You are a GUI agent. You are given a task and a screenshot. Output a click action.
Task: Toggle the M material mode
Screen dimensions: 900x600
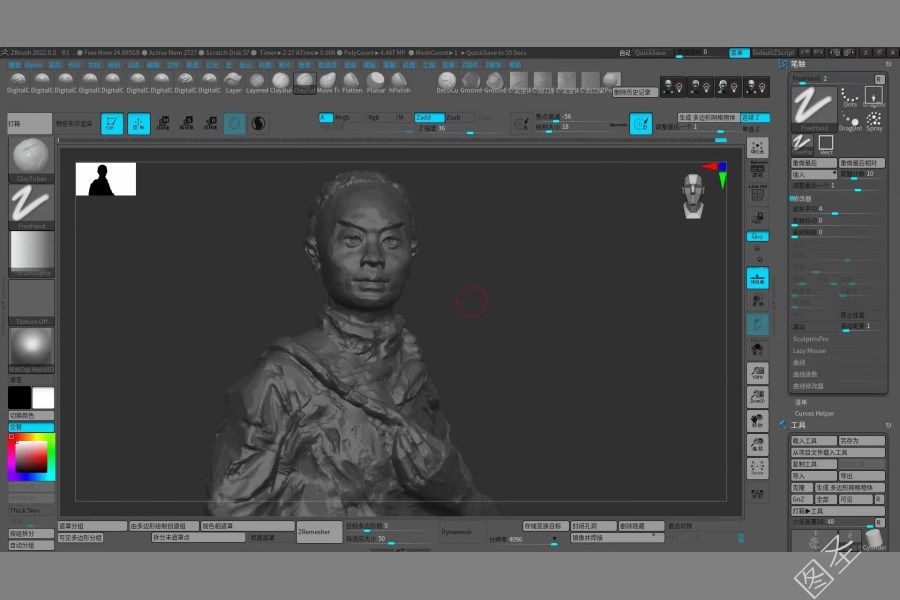(x=402, y=117)
